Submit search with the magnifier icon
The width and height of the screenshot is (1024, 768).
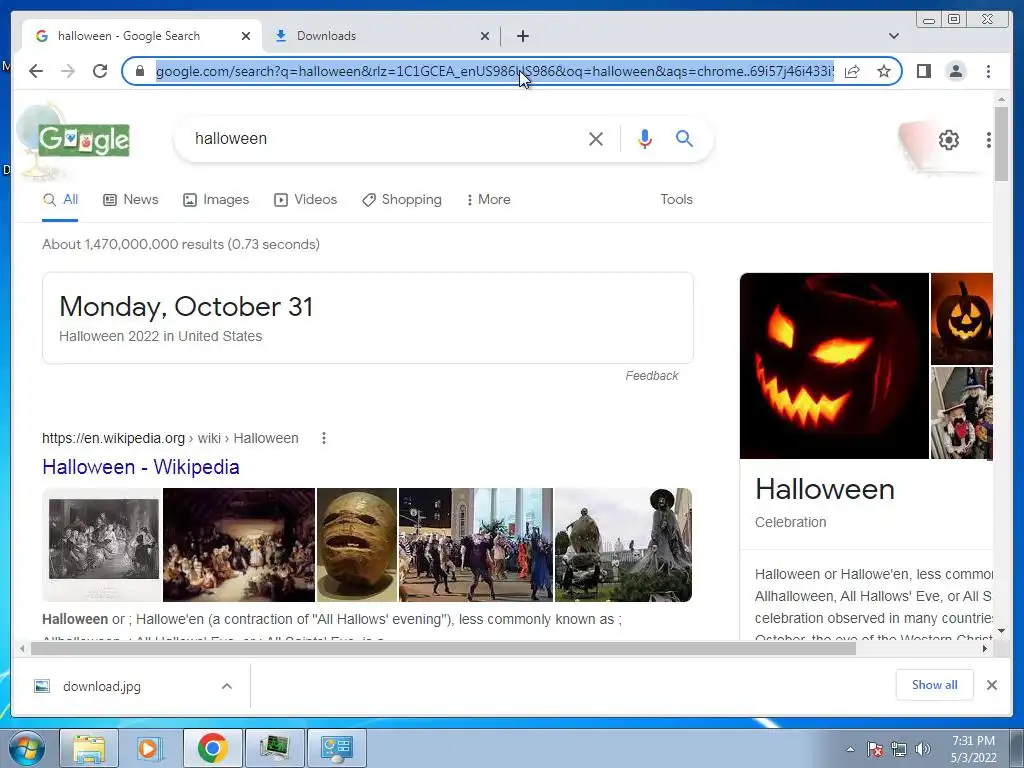click(684, 138)
